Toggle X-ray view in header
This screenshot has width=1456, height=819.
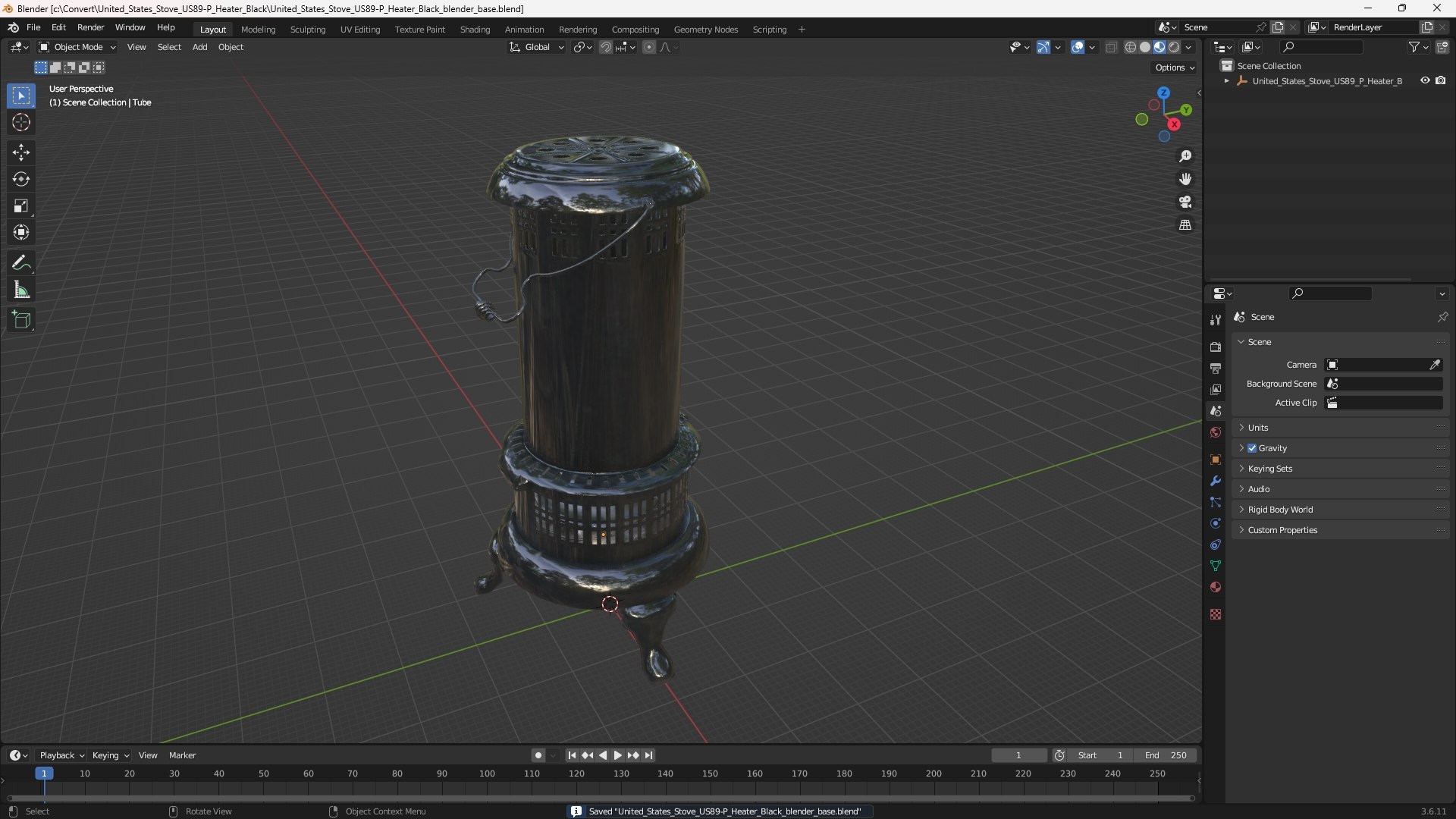coord(1111,47)
